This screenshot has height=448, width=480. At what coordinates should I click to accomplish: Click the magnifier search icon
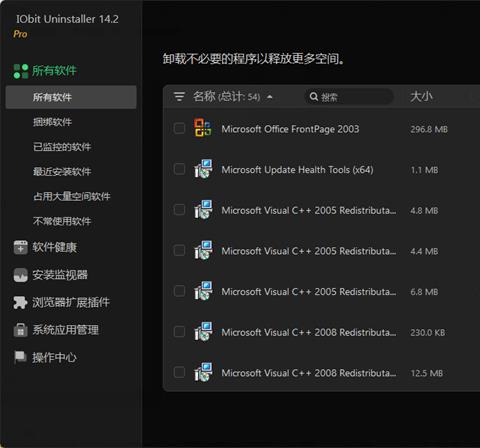[314, 97]
